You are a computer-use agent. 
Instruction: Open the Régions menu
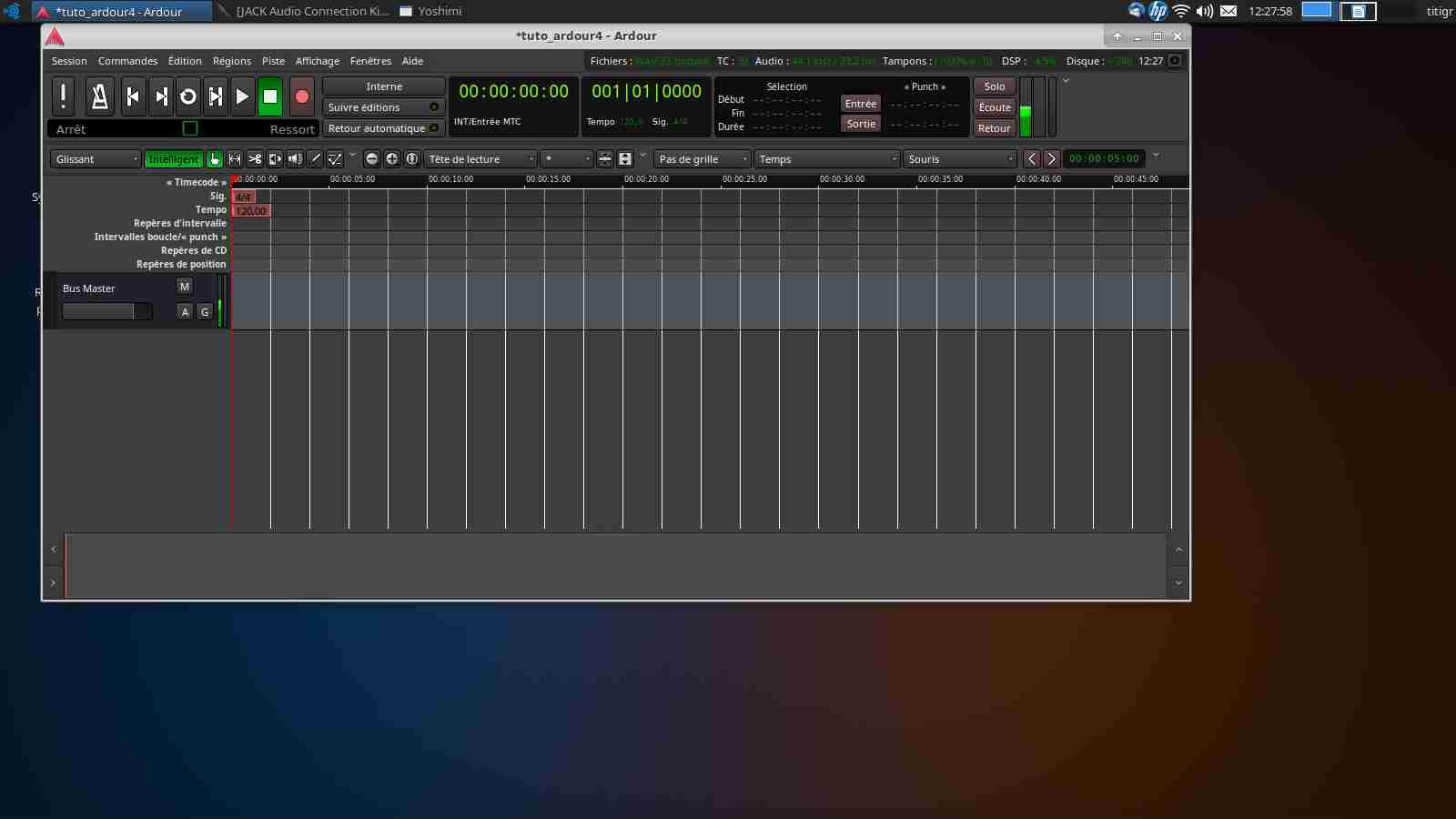pyautogui.click(x=232, y=61)
